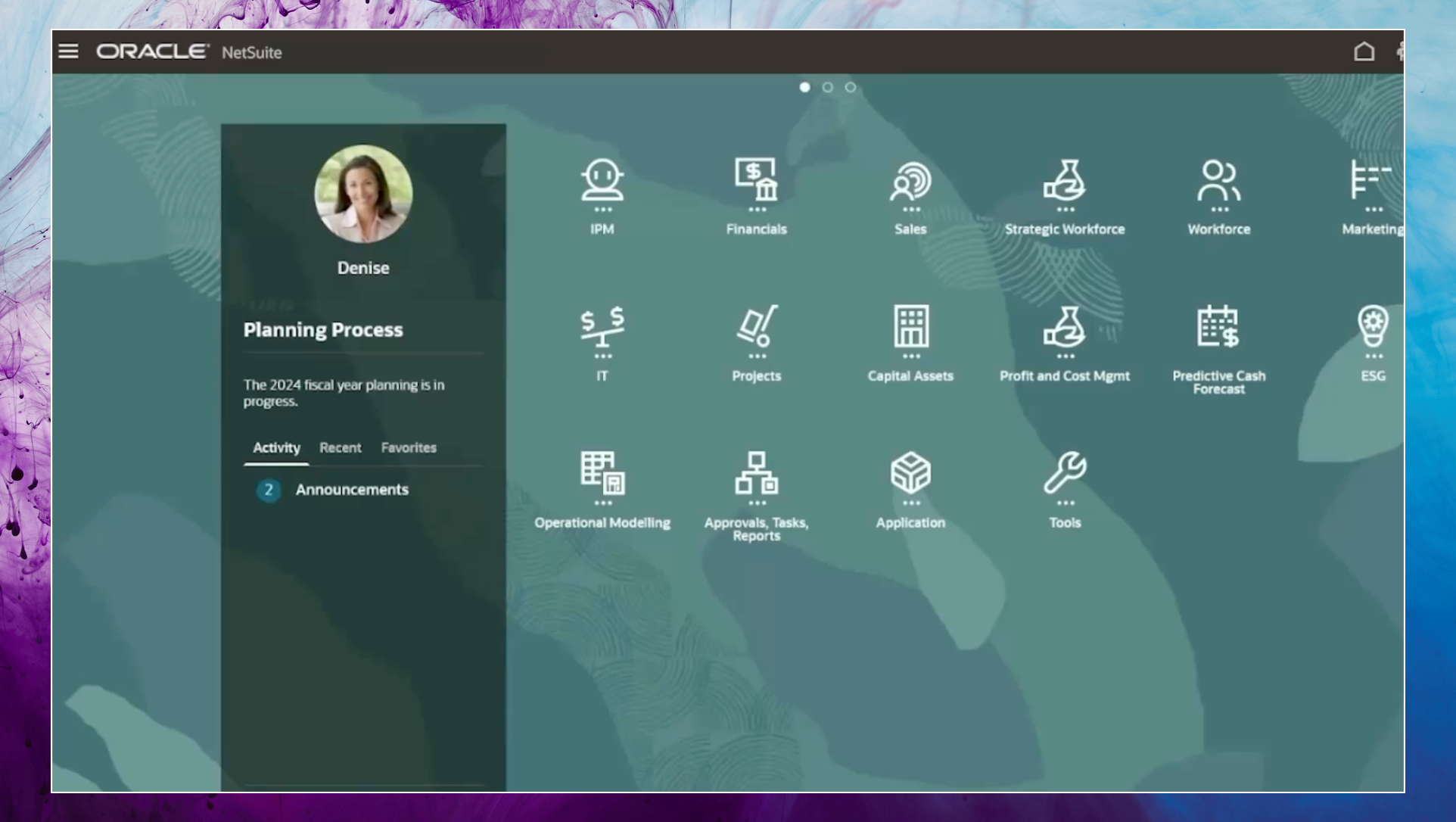
Task: Open the Marketing cluster
Action: pos(1373,180)
